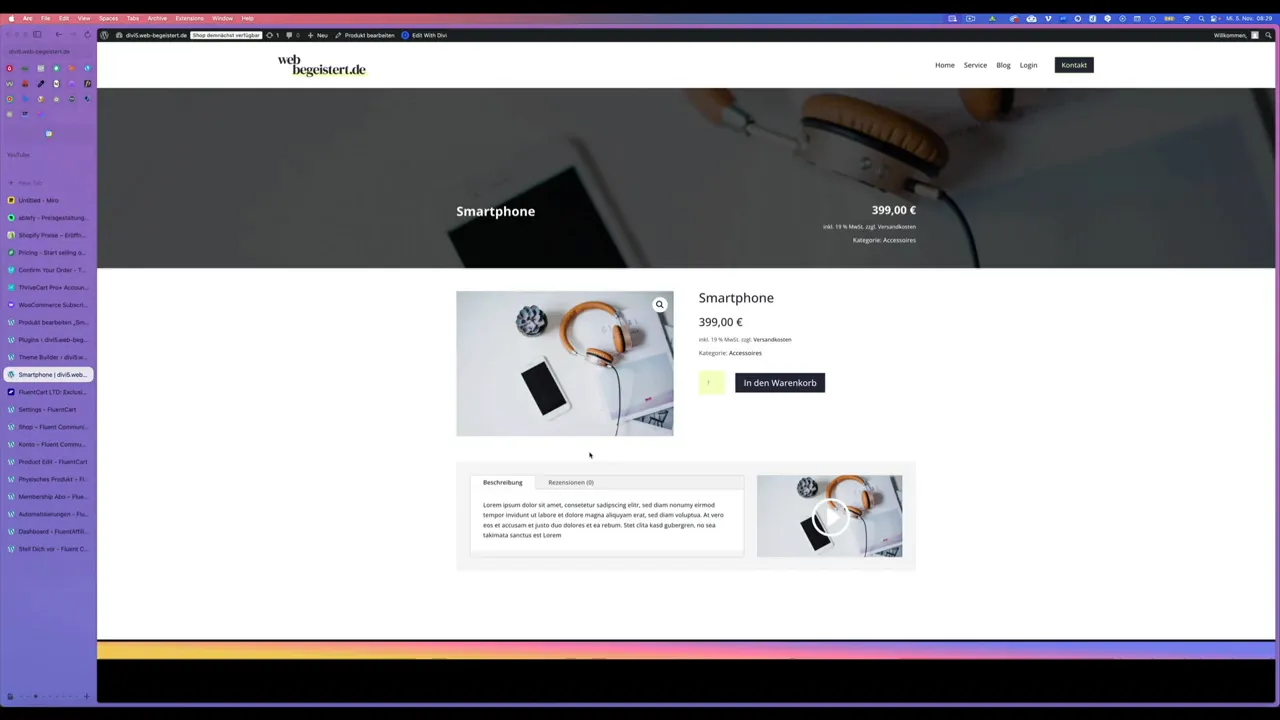This screenshot has height=720, width=1280.
Task: Open the Kontakt button in the site header
Action: click(1073, 64)
